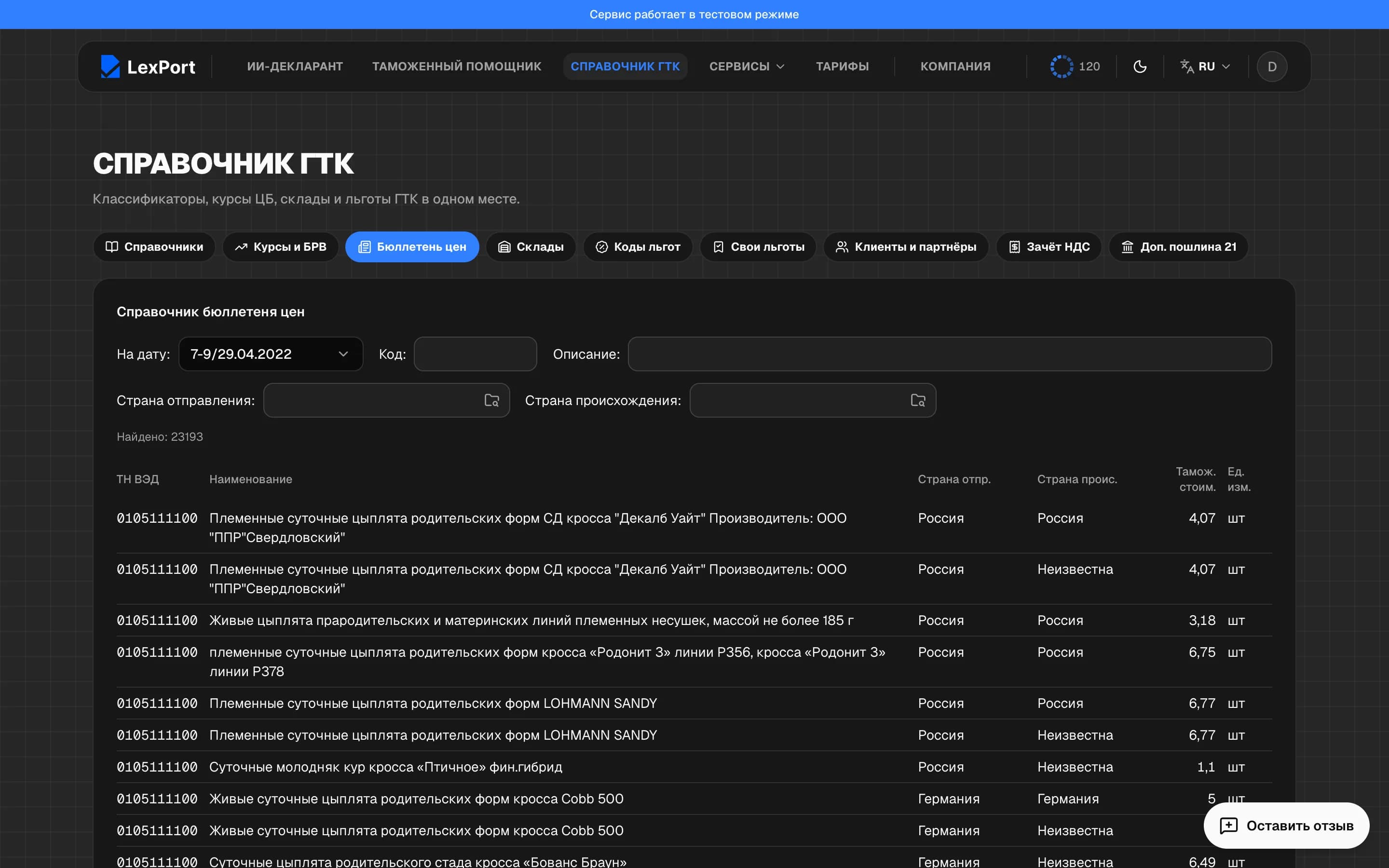
Task: Open the Доп. пошлина 21 tab
Action: [x=1178, y=247]
